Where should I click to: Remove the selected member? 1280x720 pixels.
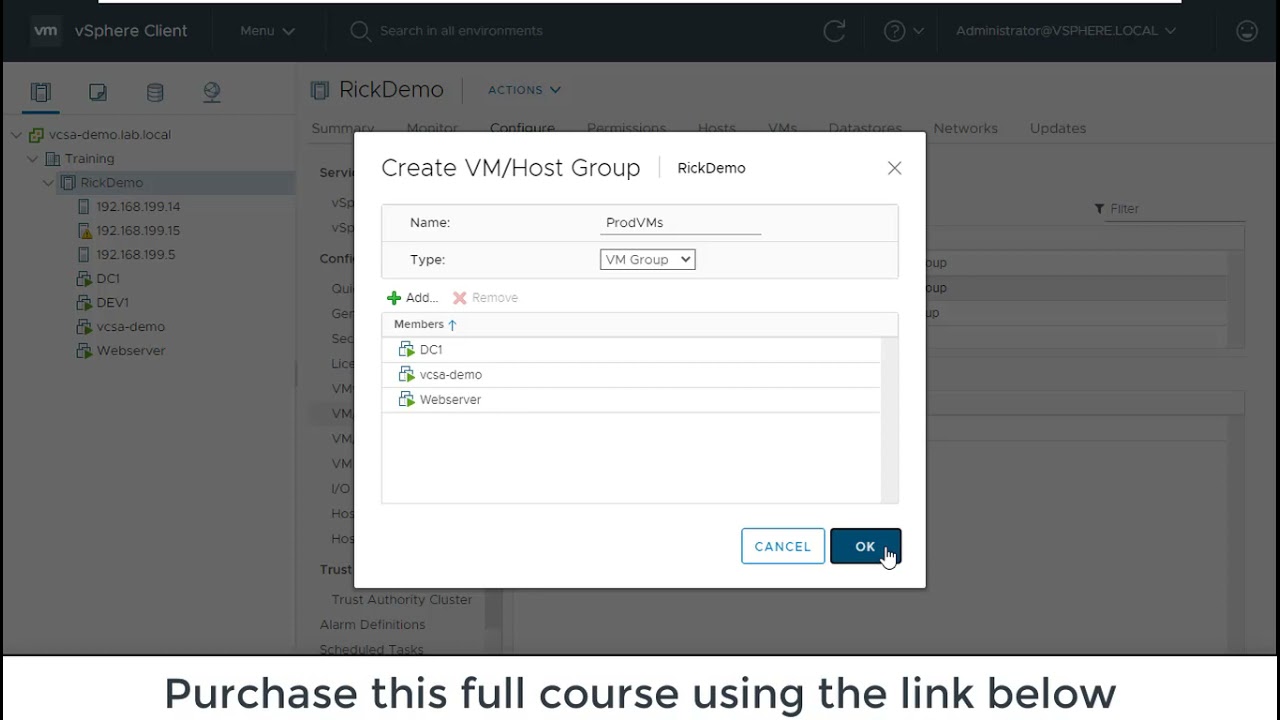(x=485, y=297)
